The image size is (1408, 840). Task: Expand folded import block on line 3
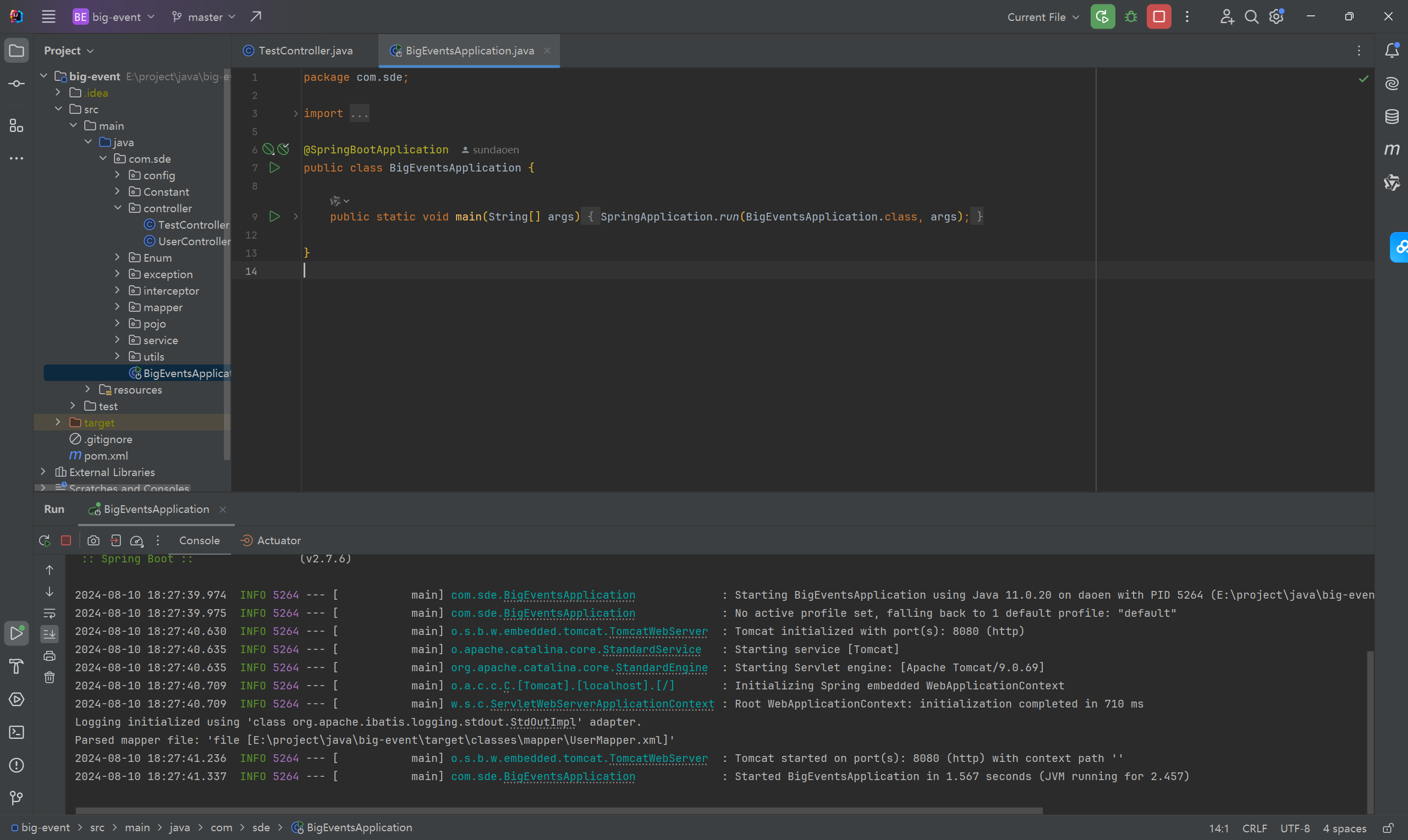[x=295, y=113]
